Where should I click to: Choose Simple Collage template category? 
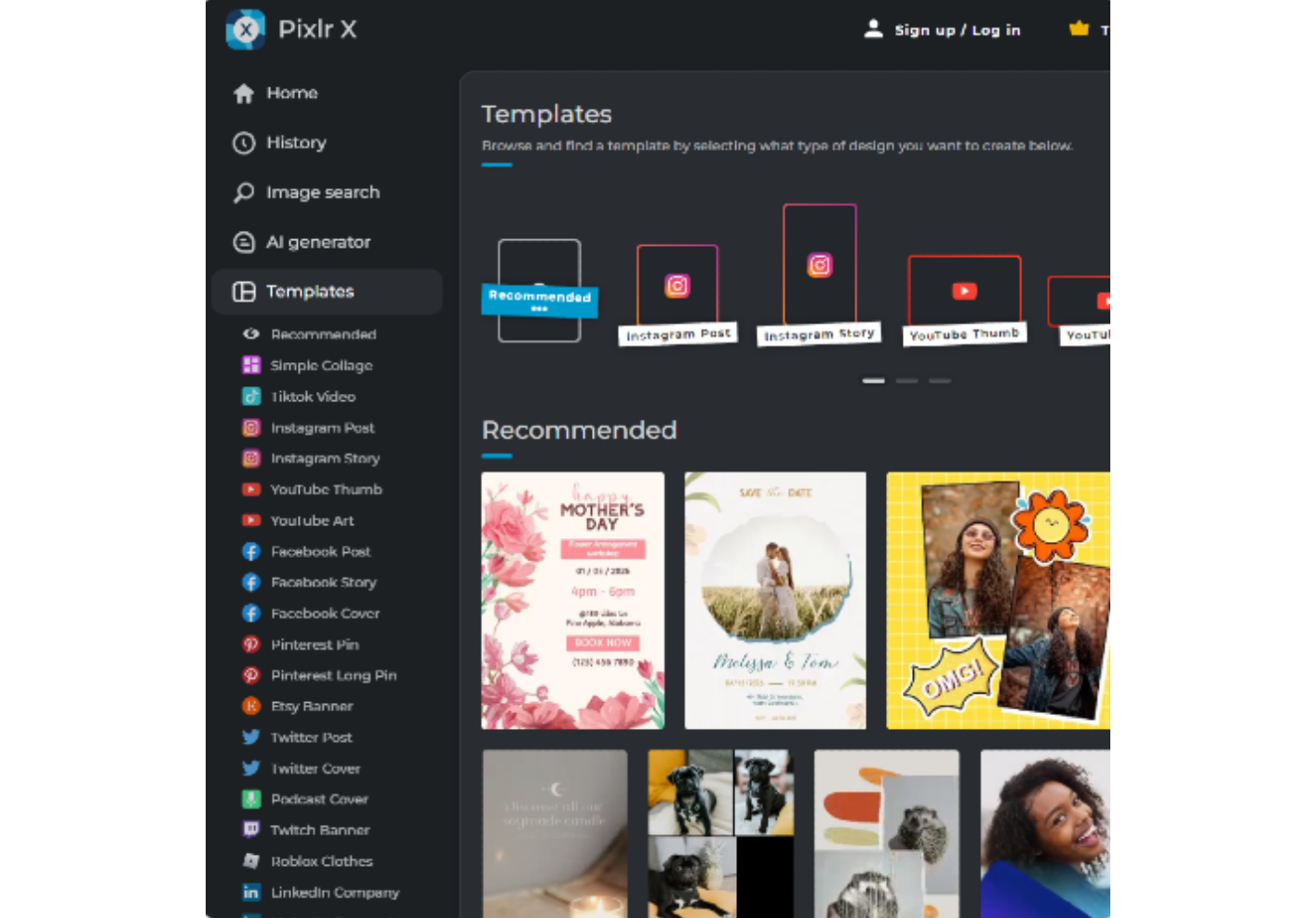click(321, 365)
